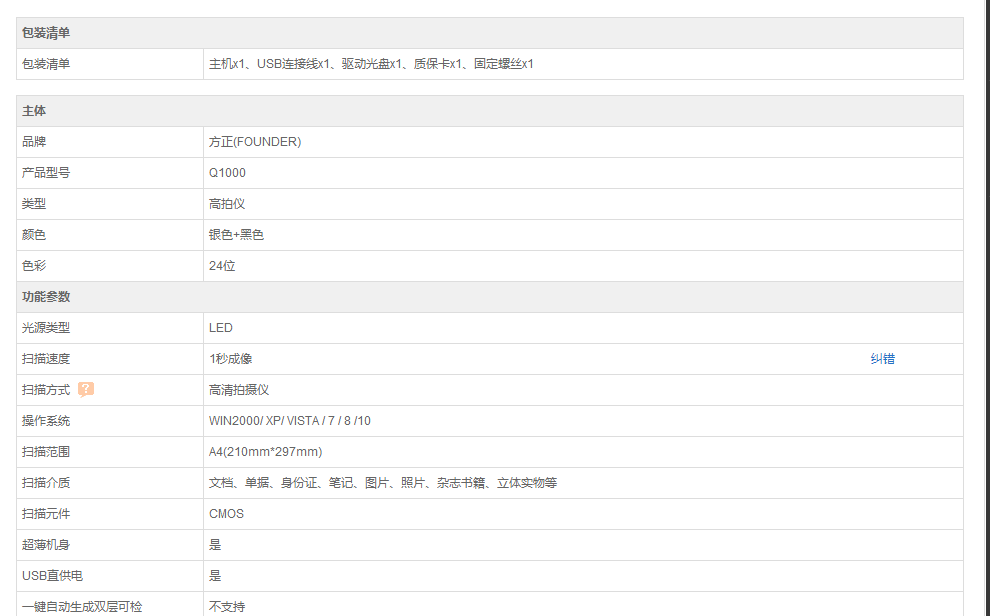This screenshot has height=616, width=990.
Task: Click the 主机x1、USB连接线x1 package contents value
Action: click(371, 64)
